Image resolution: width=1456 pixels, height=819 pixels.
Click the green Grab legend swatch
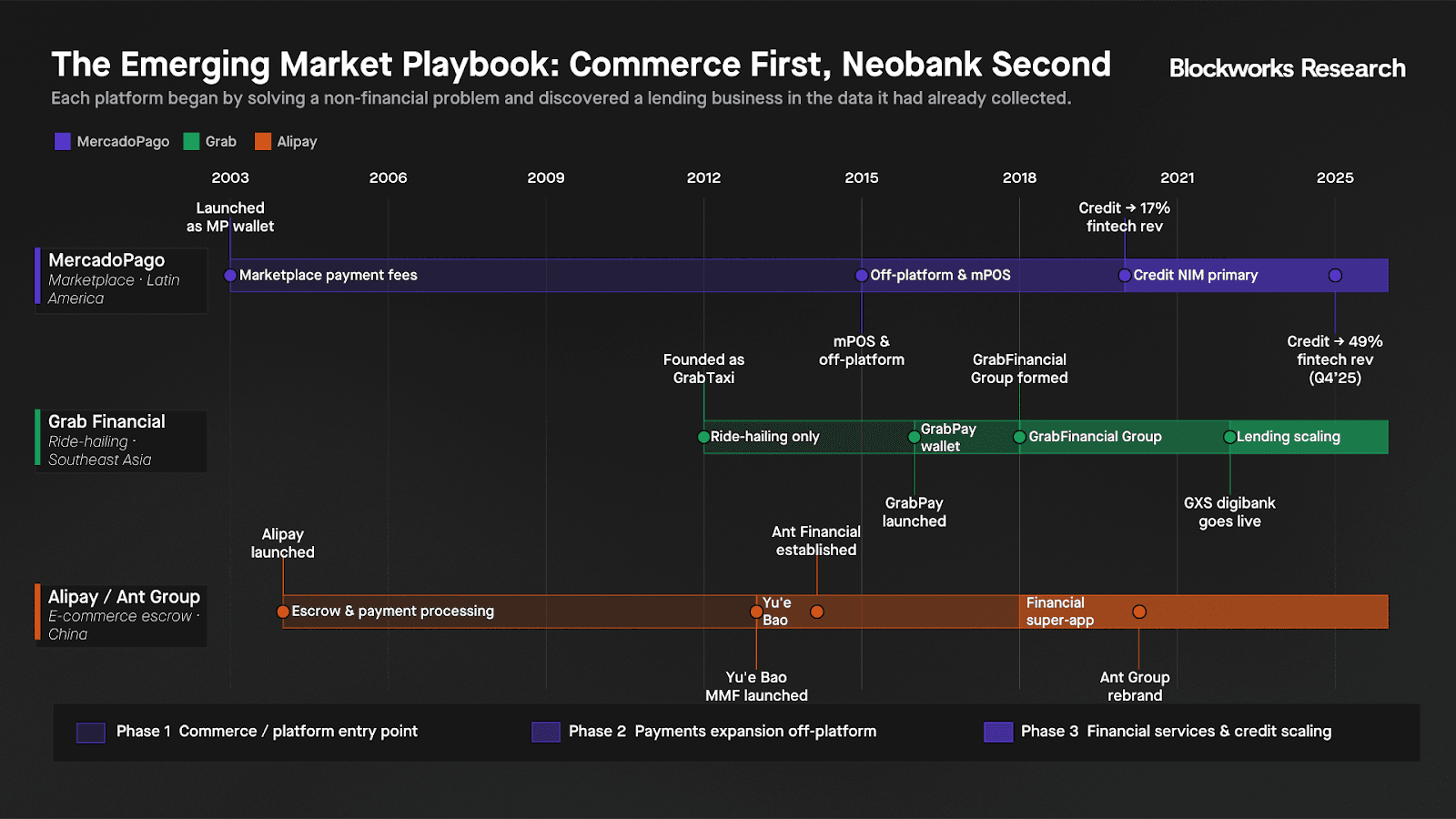click(191, 141)
